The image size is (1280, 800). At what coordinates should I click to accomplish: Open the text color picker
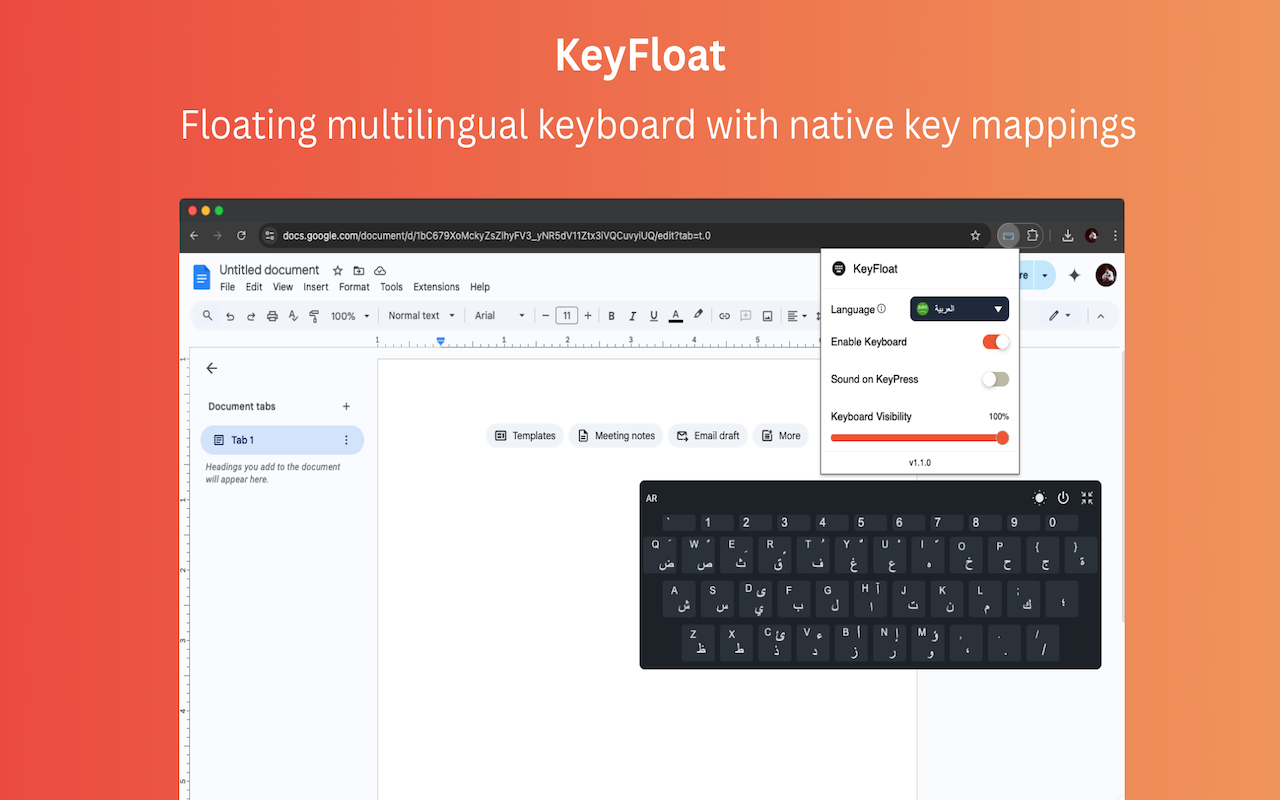676,316
